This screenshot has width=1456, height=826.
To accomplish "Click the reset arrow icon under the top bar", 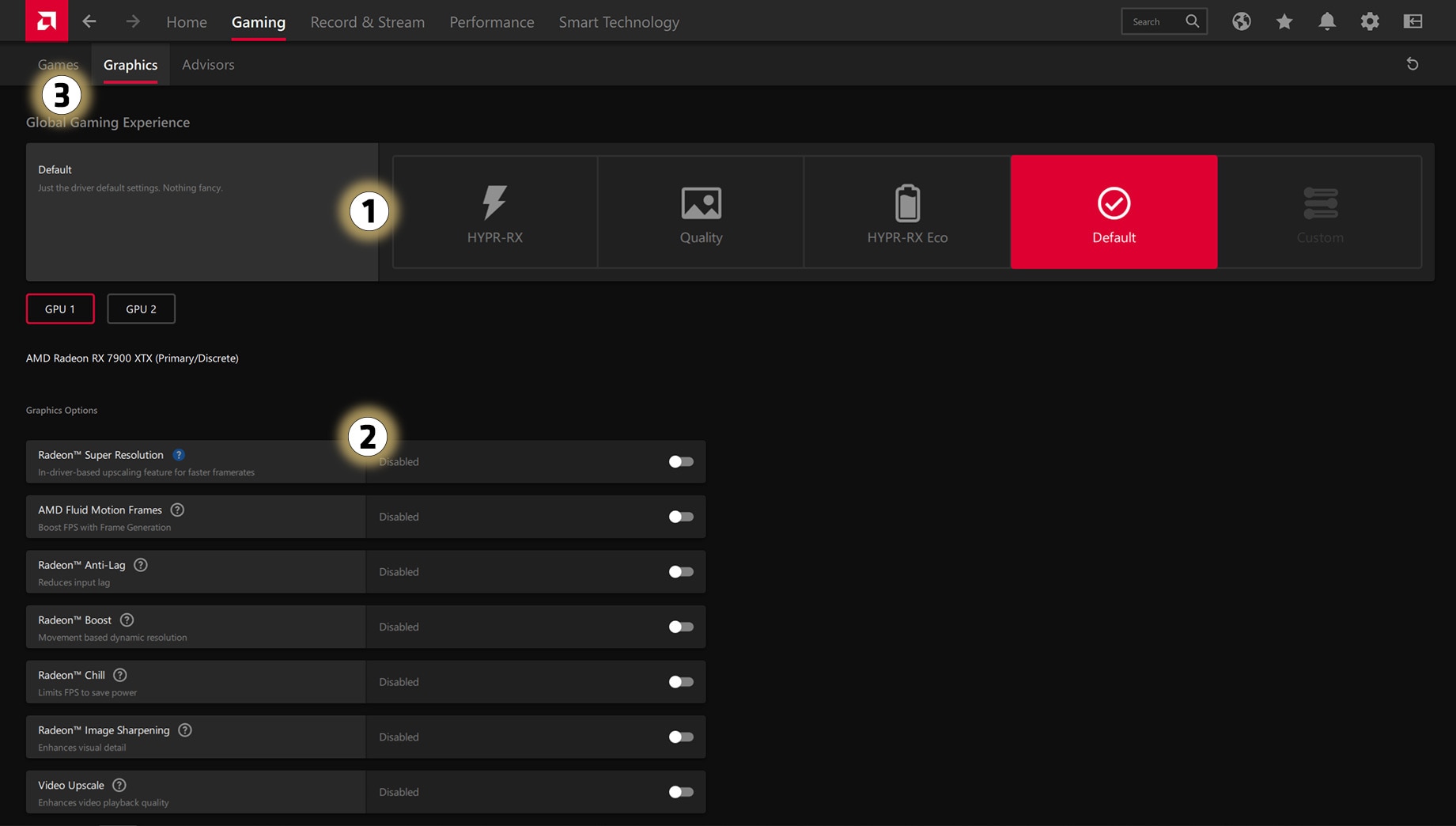I will pos(1413,64).
